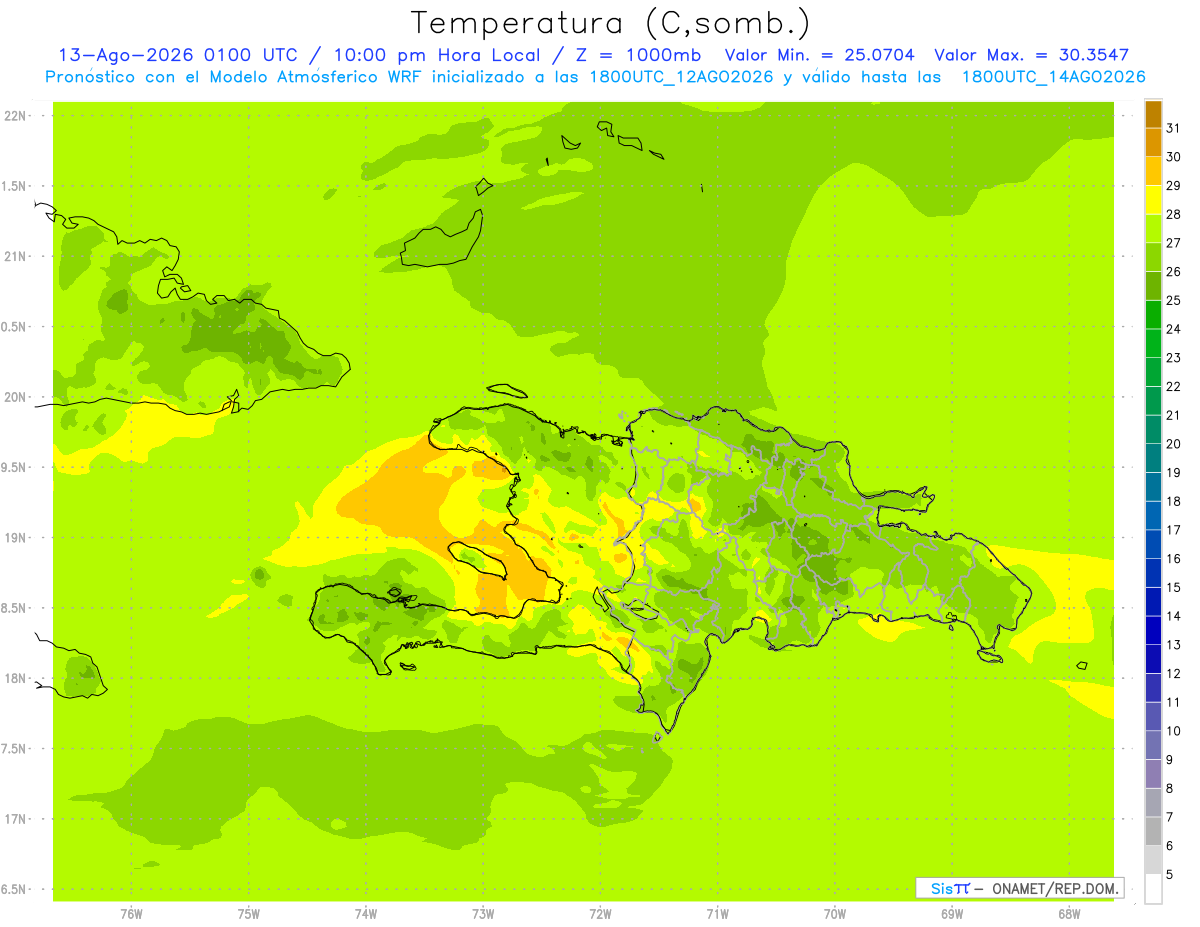Screen dimensions: 1200x927
Task: Click the '18N' latitude label
Action: pyautogui.click(x=16, y=679)
